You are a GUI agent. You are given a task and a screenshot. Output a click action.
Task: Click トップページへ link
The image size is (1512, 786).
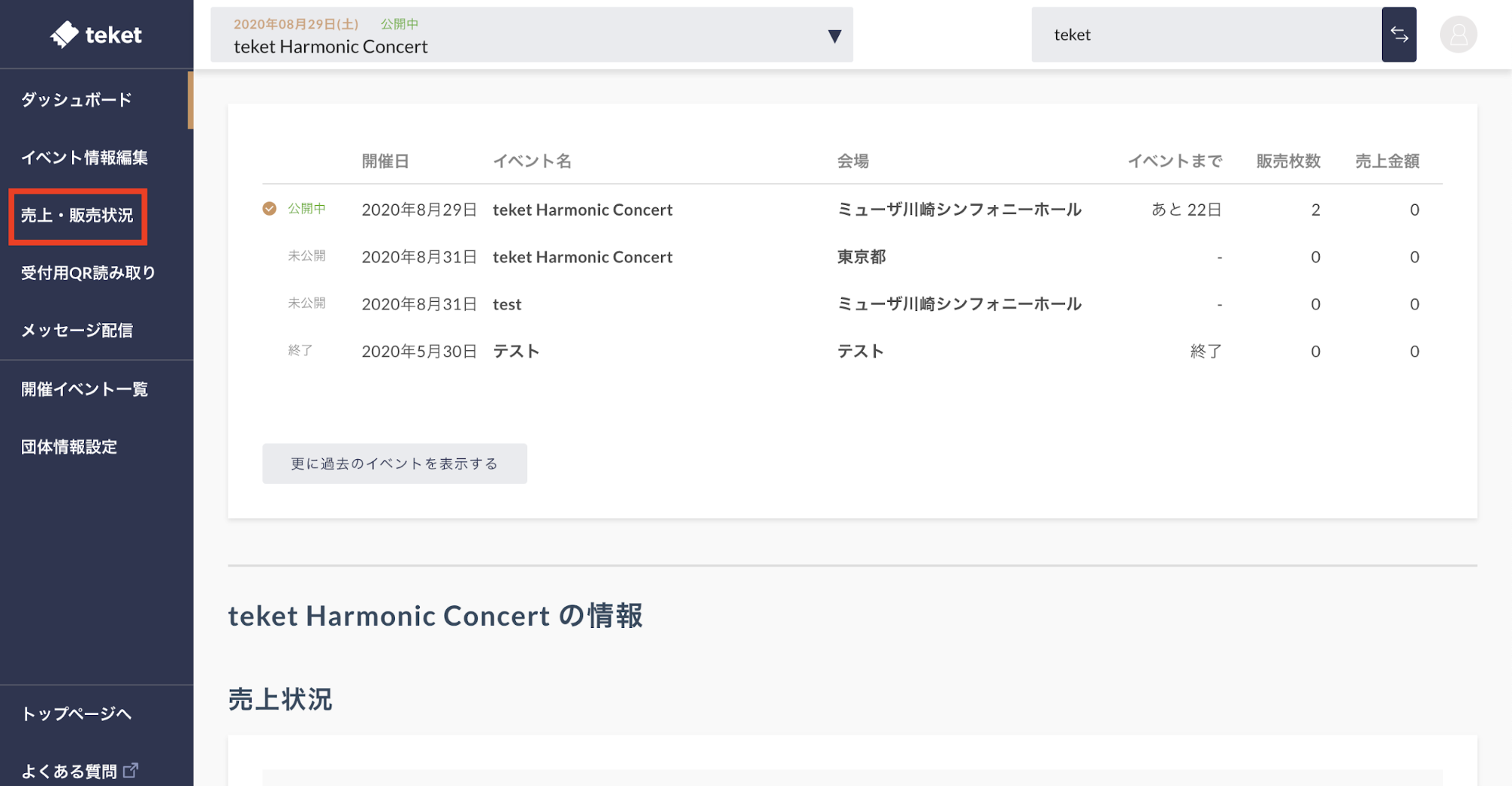pos(76,713)
